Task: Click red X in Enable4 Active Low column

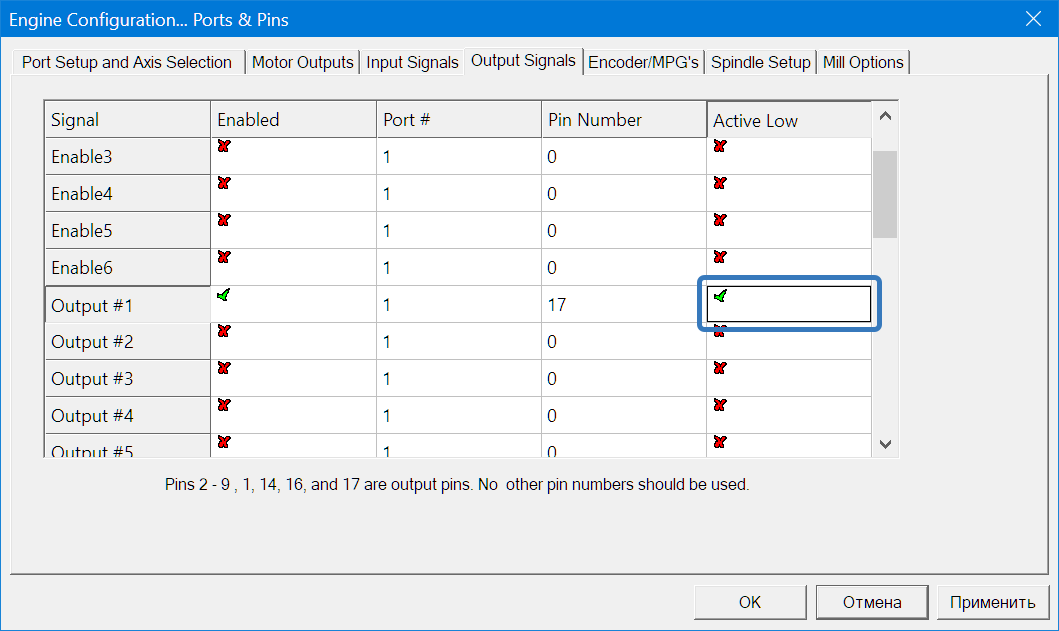Action: pyautogui.click(x=720, y=183)
